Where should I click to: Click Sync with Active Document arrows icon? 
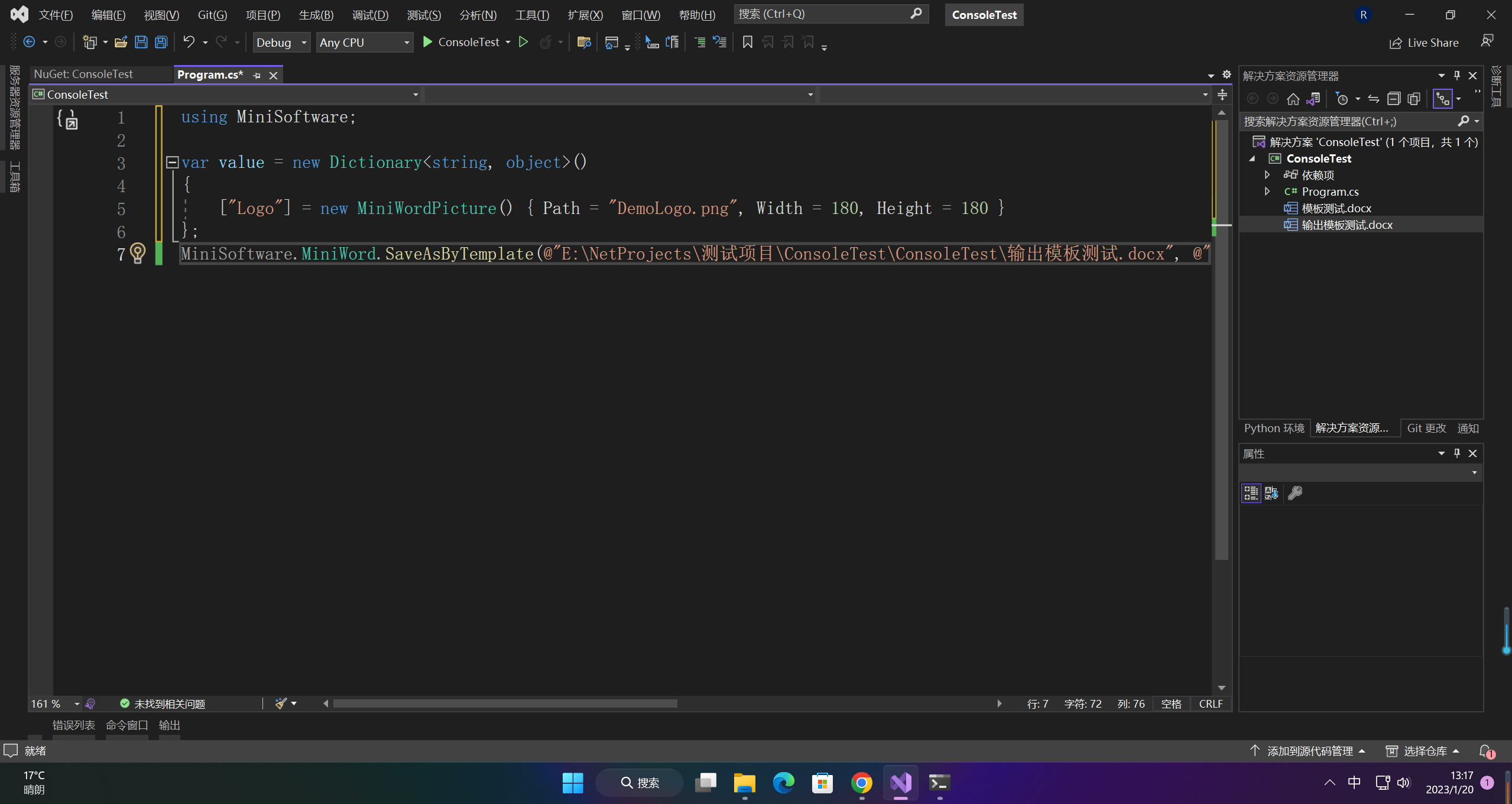(1374, 99)
